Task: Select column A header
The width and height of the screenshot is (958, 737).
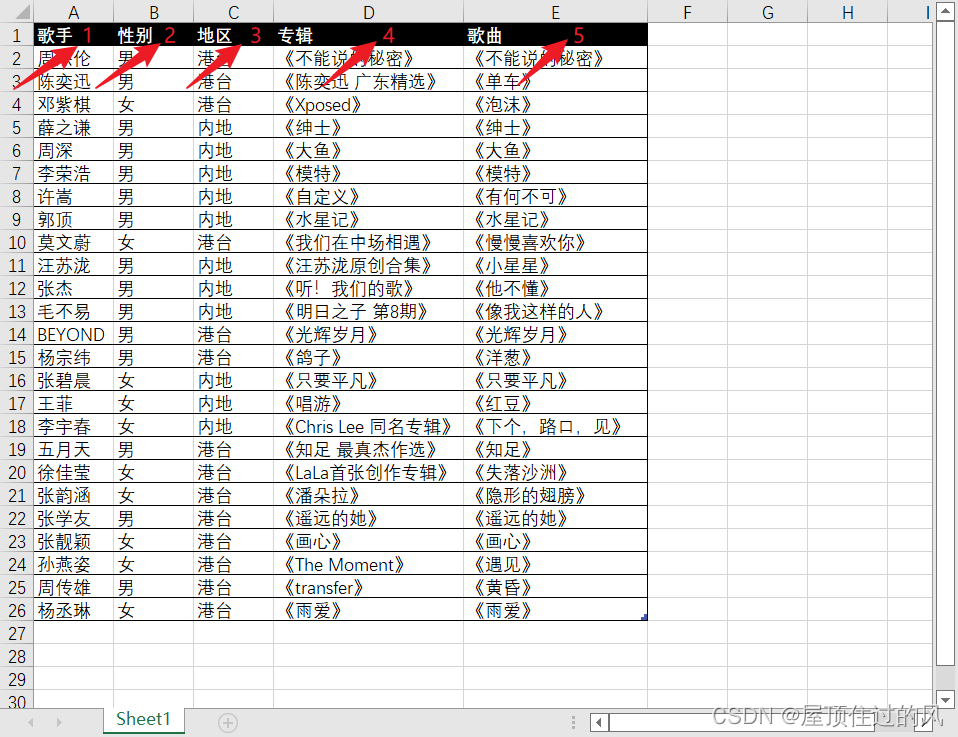Action: [x=73, y=12]
